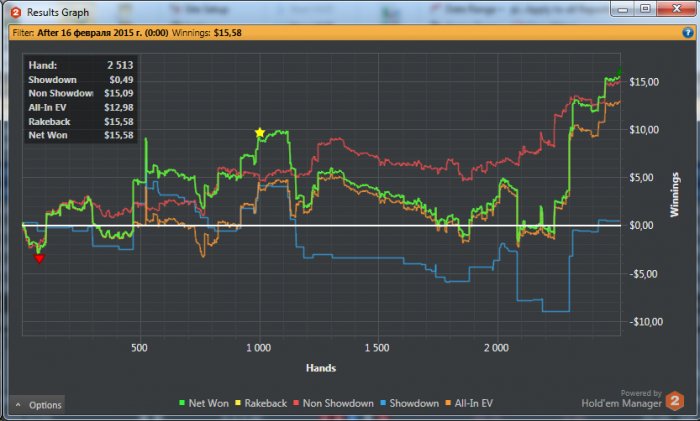Screen dimensions: 700x421
Task: Open the Options panel
Action: coord(38,405)
